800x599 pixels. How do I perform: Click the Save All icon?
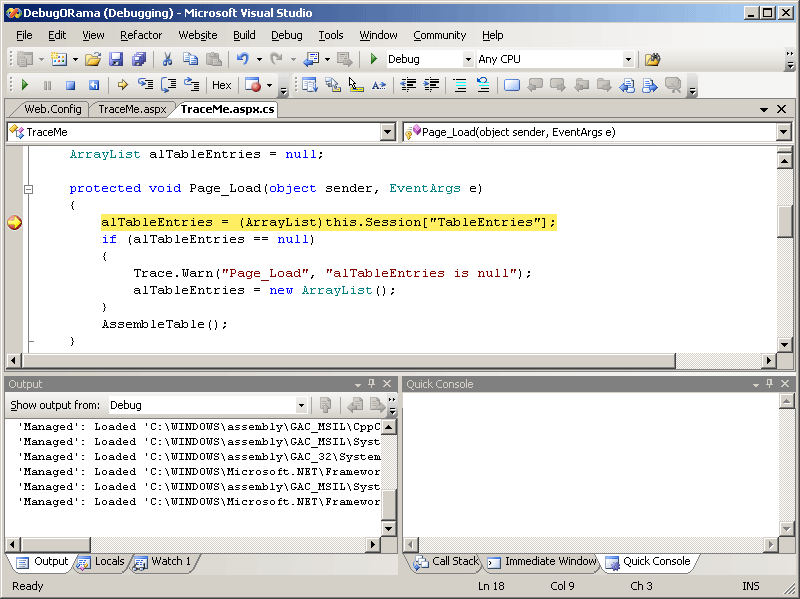(x=138, y=59)
